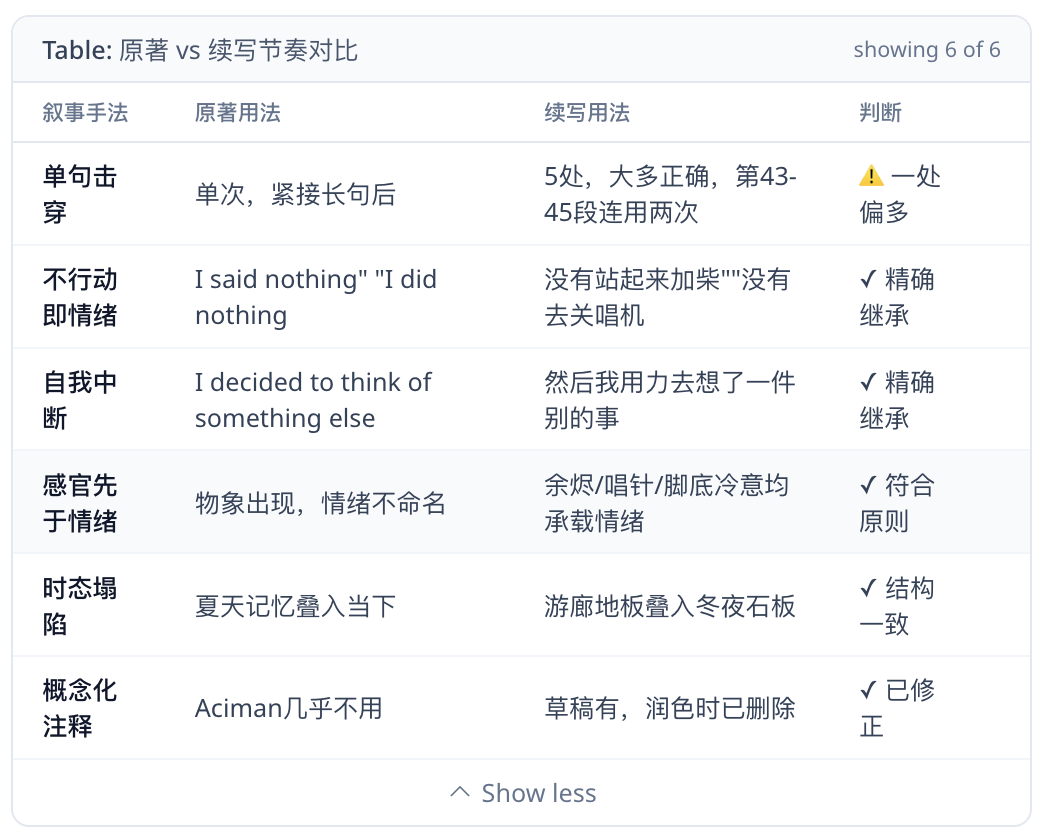The width and height of the screenshot is (1064, 840).
Task: Click the 原著用法 column header
Action: (238, 113)
